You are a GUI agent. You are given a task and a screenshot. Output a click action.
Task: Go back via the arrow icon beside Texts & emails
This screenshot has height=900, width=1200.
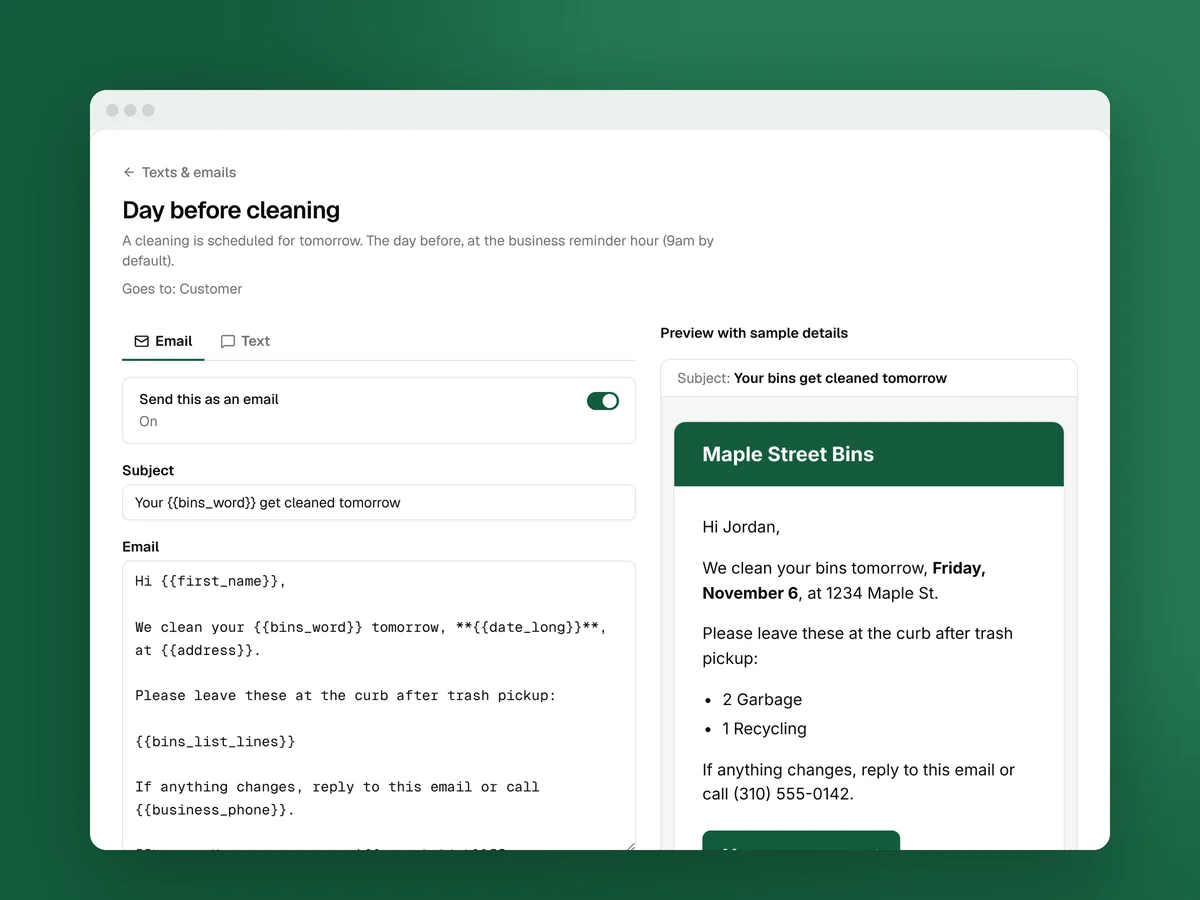point(129,172)
